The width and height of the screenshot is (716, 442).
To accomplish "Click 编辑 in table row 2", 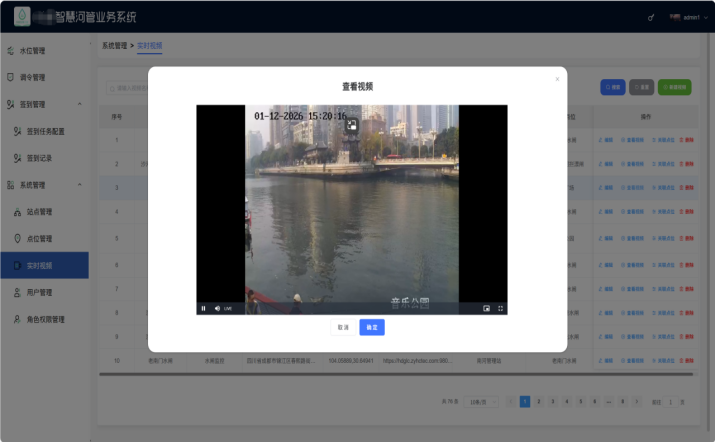I will click(605, 164).
